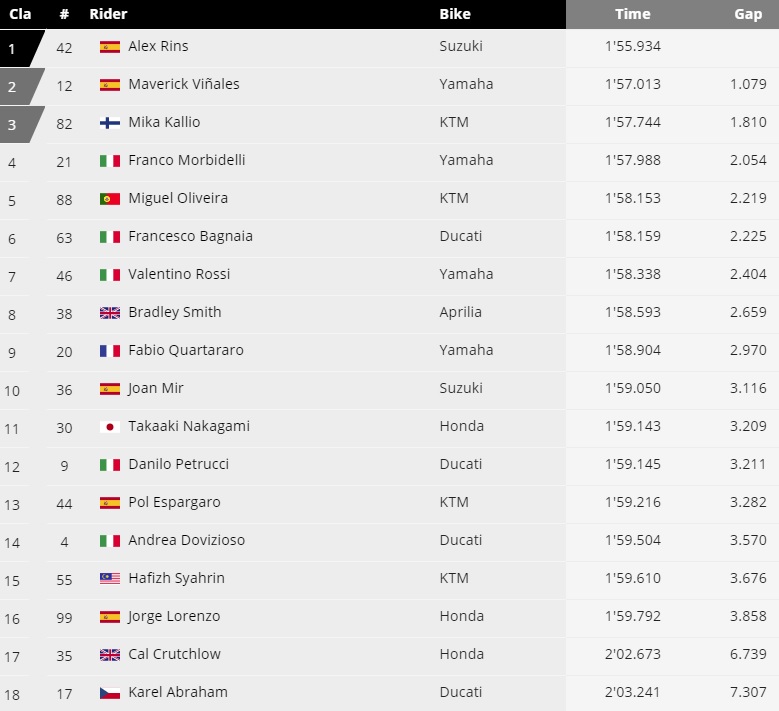Click the Malaysian flag beside Hafizh Syahrin
Image resolution: width=779 pixels, height=711 pixels.
click(110, 579)
